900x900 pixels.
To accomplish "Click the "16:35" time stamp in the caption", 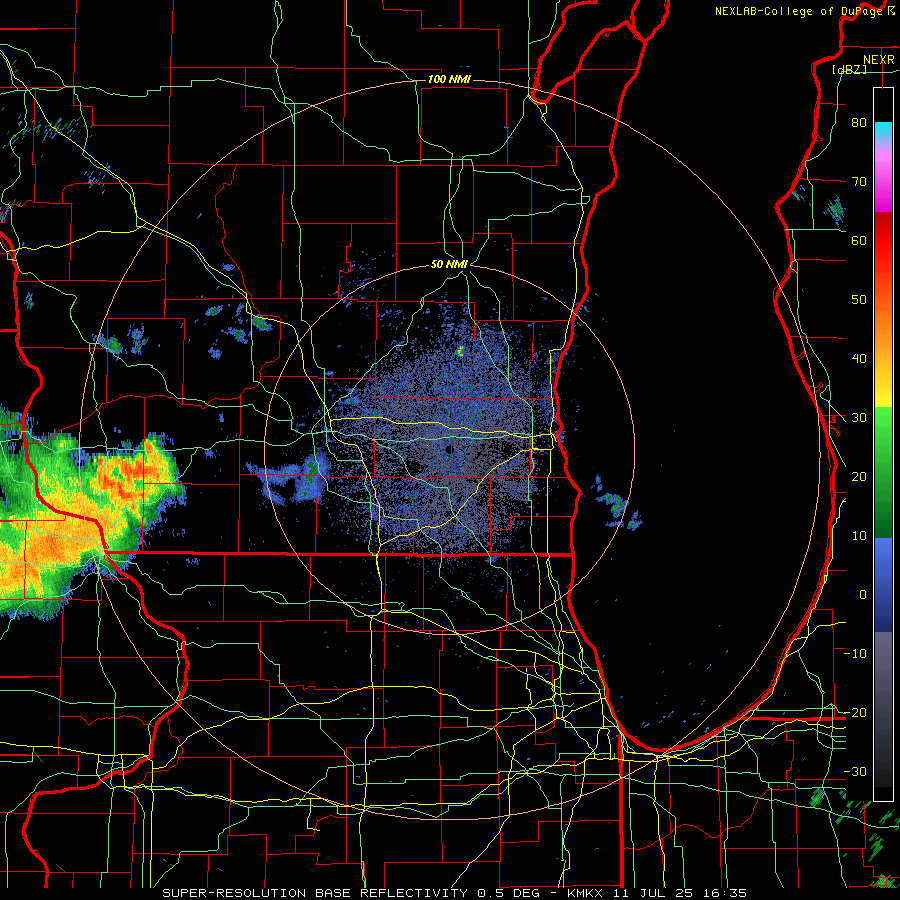I will [x=725, y=893].
